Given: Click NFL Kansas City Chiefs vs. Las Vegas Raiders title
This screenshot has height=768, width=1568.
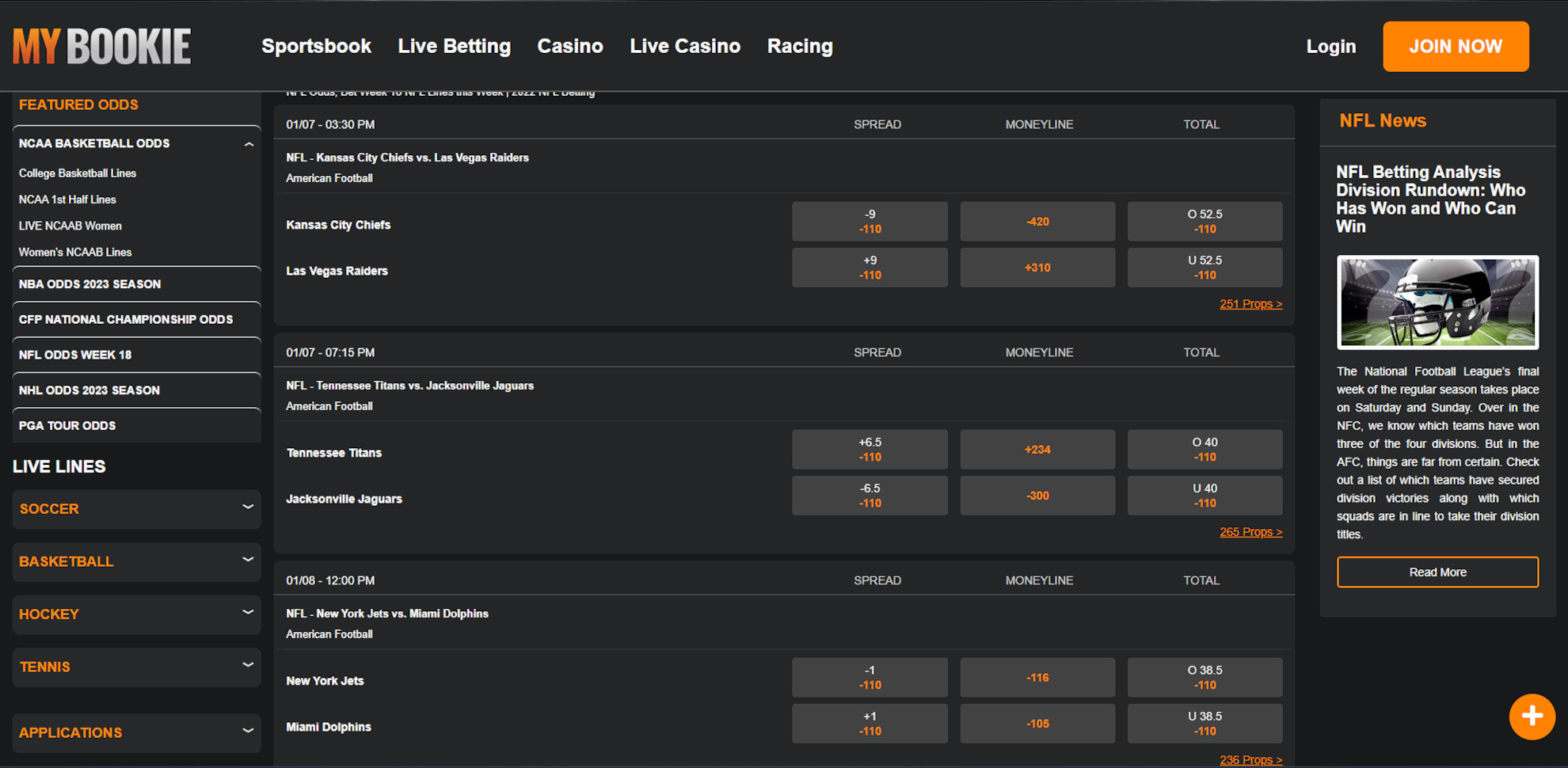Looking at the screenshot, I should [407, 158].
